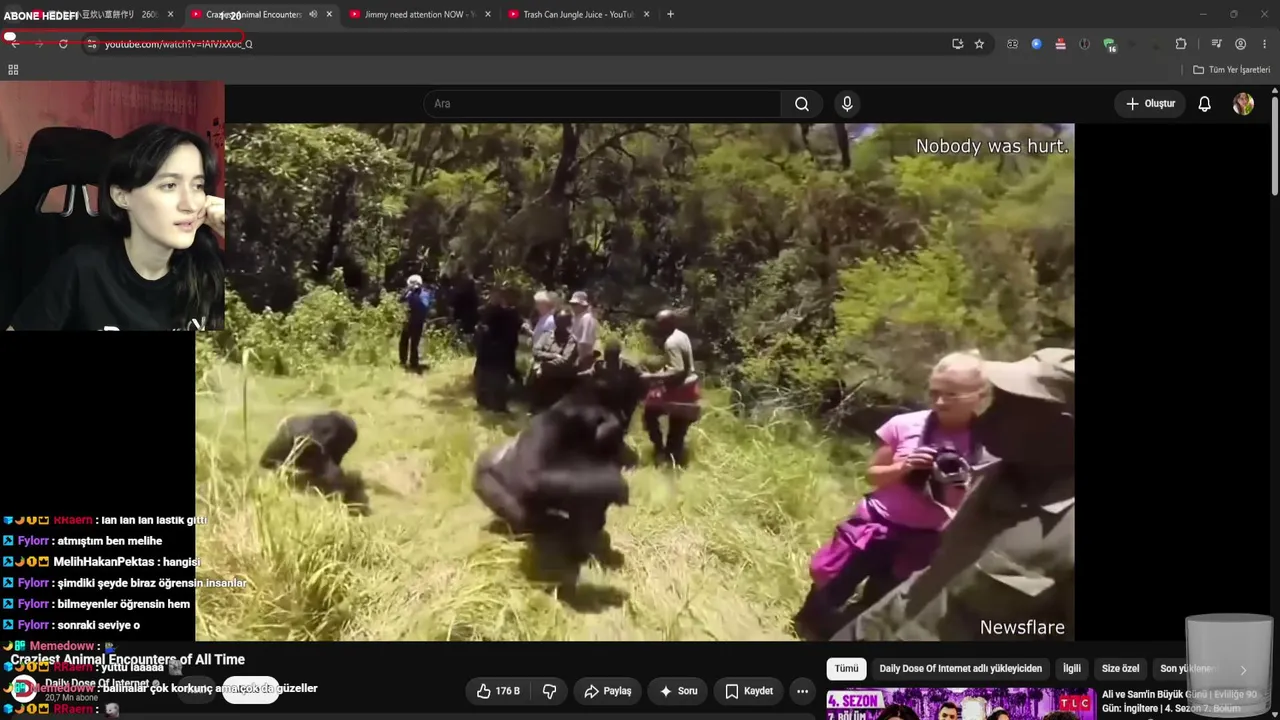This screenshot has width=1280, height=720.
Task: Reload the page
Action: click(x=63, y=44)
